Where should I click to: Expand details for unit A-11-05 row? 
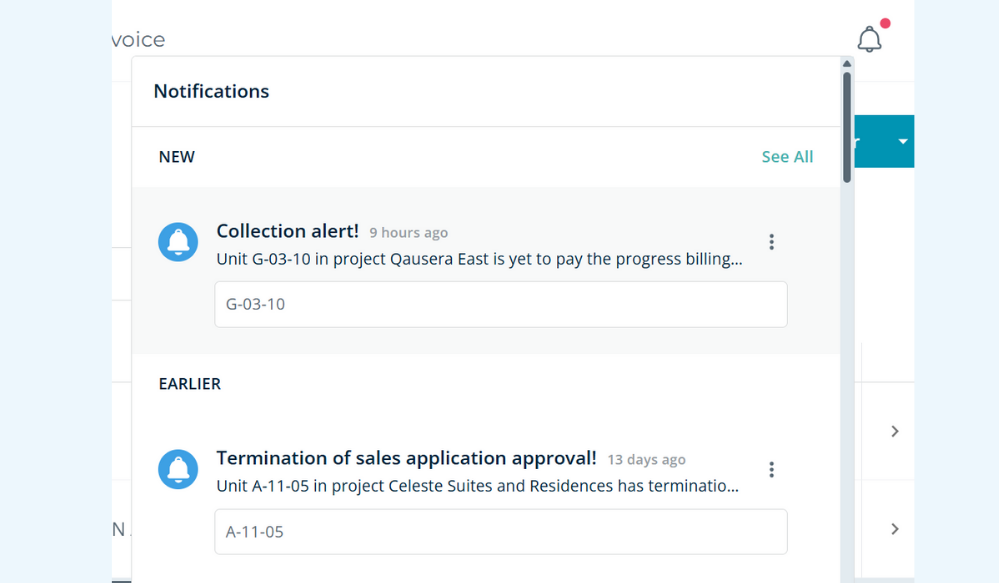pos(895,528)
